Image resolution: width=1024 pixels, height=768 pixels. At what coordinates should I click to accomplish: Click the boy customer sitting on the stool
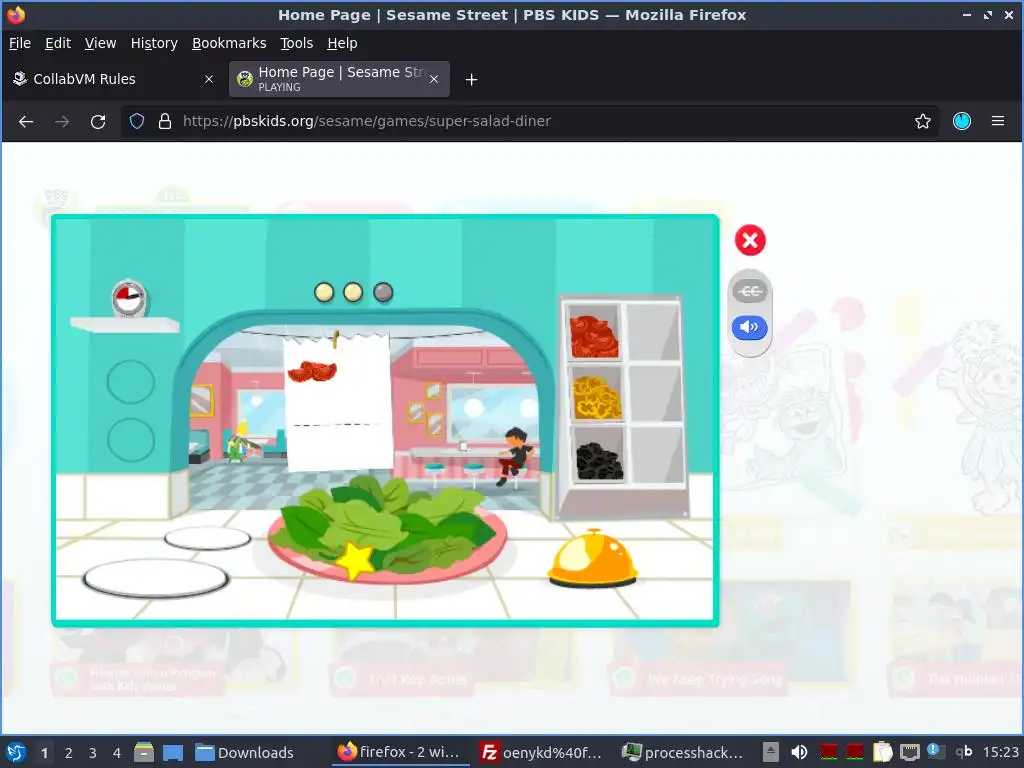click(516, 455)
